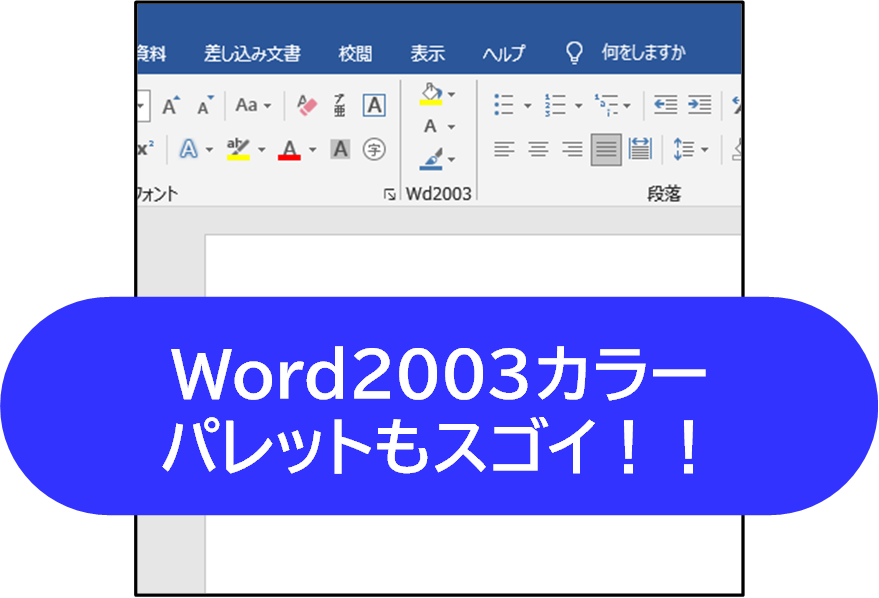Switch to the 表示 ribbon tab
The width and height of the screenshot is (879, 598).
[x=427, y=54]
